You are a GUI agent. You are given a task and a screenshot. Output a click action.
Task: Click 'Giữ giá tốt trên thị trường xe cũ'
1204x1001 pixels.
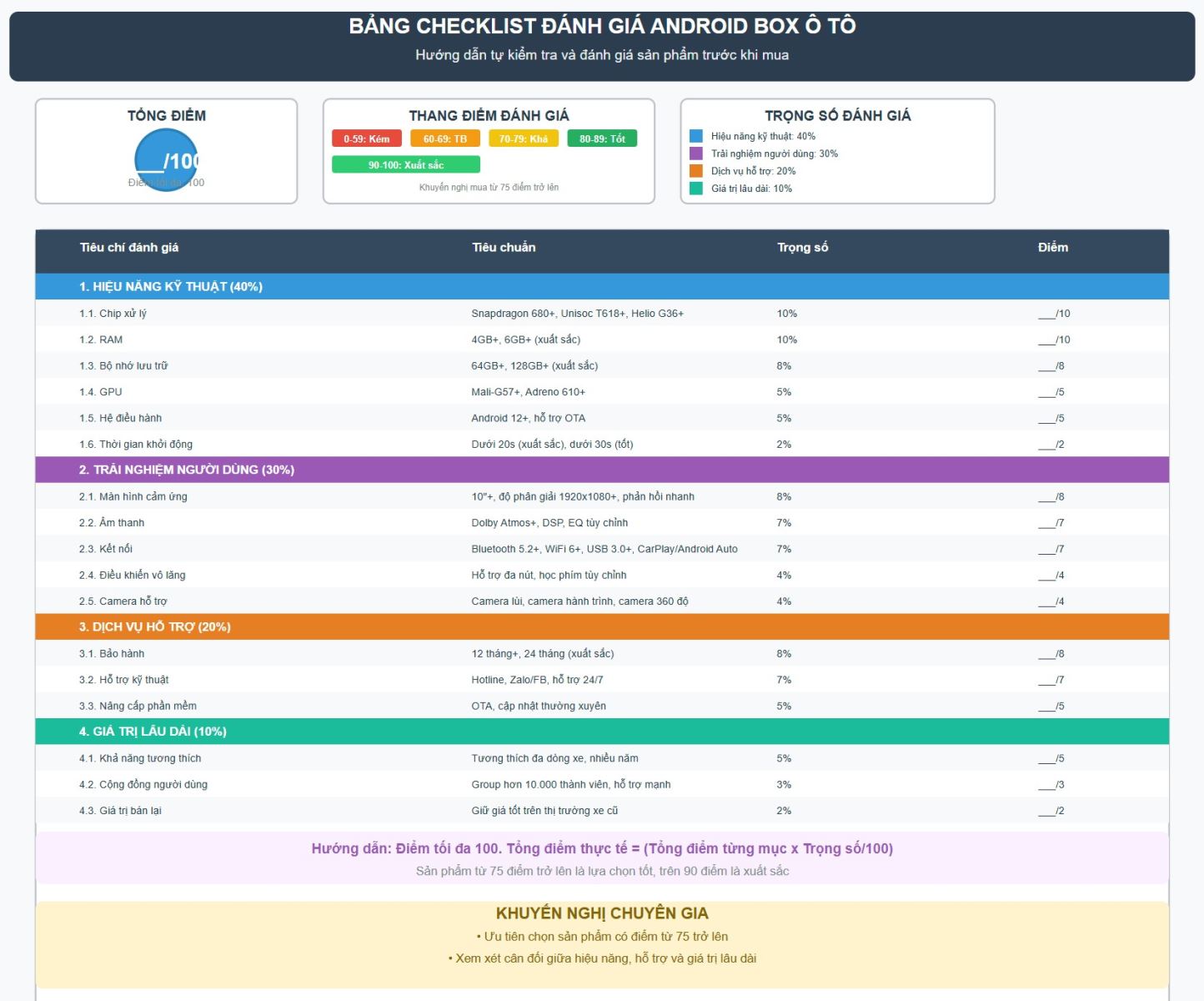[x=544, y=811]
